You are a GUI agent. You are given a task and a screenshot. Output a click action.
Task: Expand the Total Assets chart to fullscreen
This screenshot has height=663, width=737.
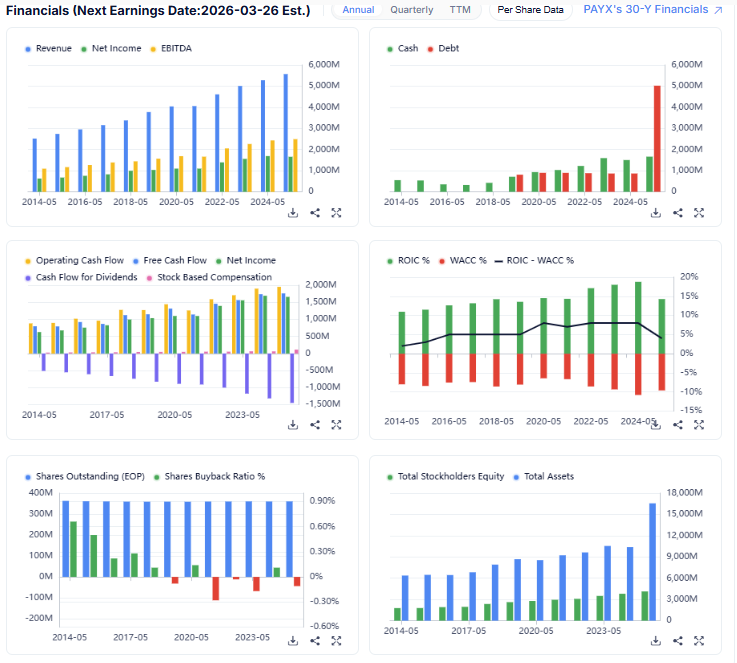point(700,640)
